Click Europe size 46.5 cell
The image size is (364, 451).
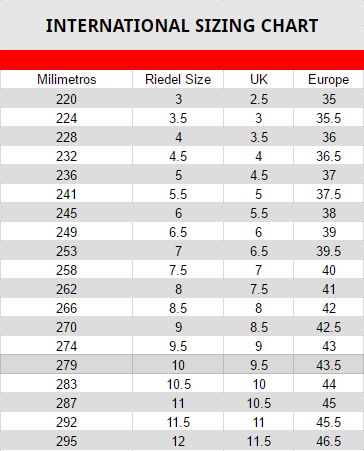point(329,441)
